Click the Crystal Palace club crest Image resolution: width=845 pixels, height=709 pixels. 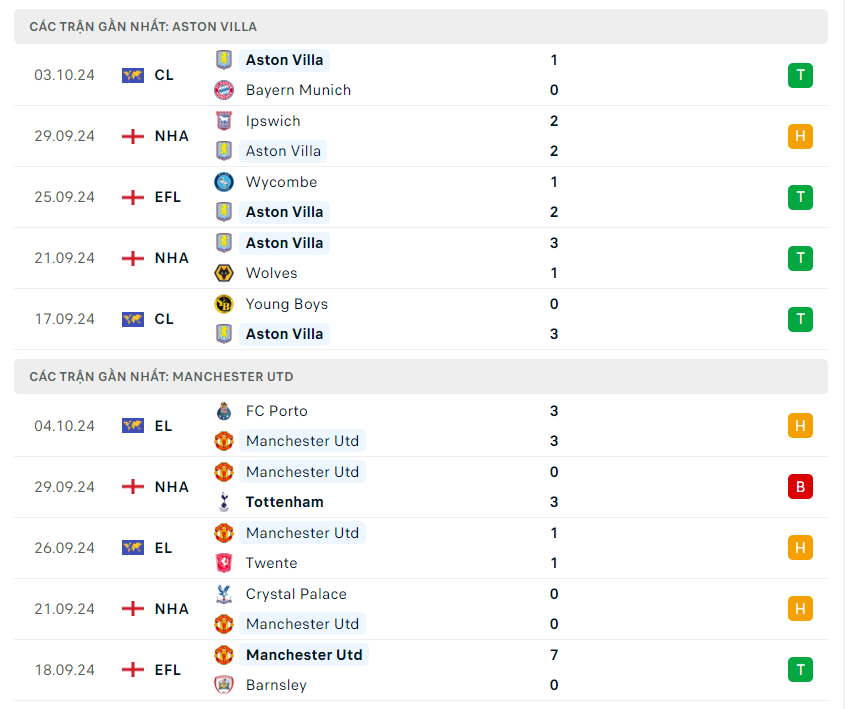pos(224,594)
